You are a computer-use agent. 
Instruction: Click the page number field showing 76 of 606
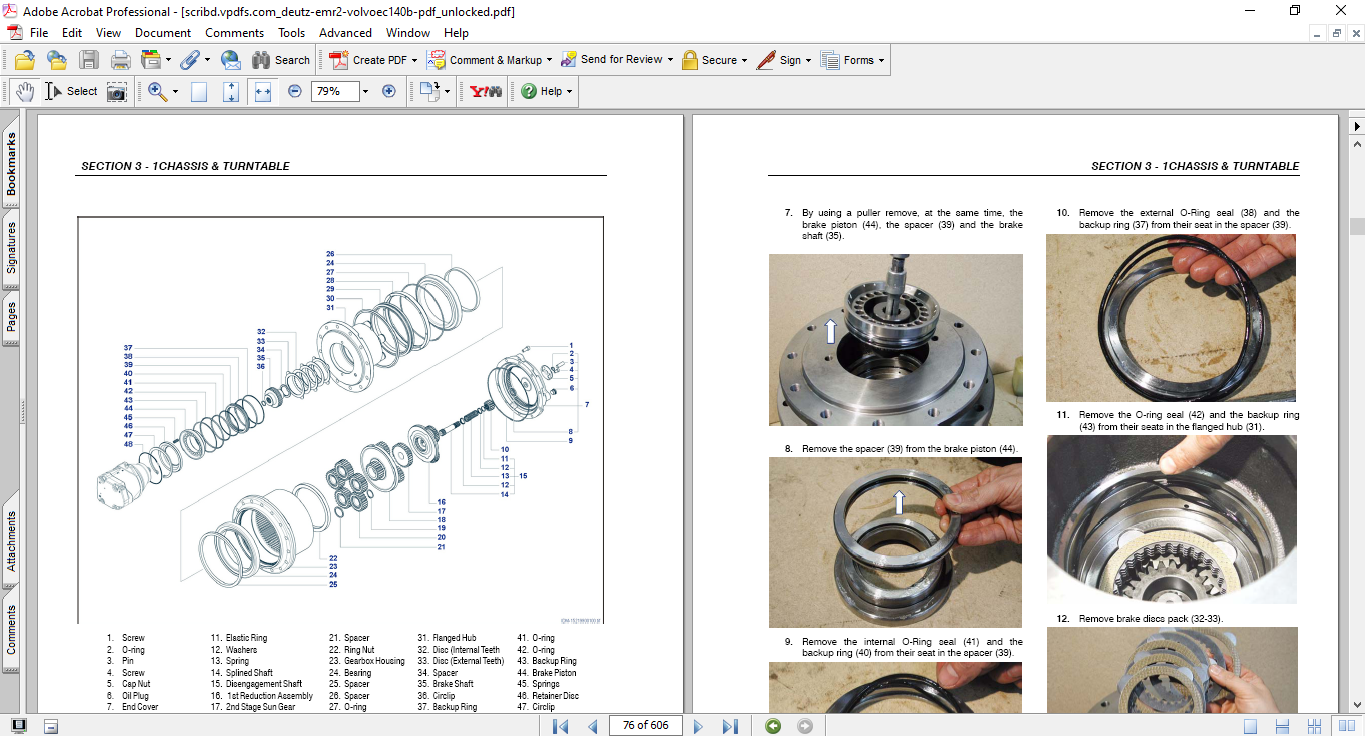645,726
